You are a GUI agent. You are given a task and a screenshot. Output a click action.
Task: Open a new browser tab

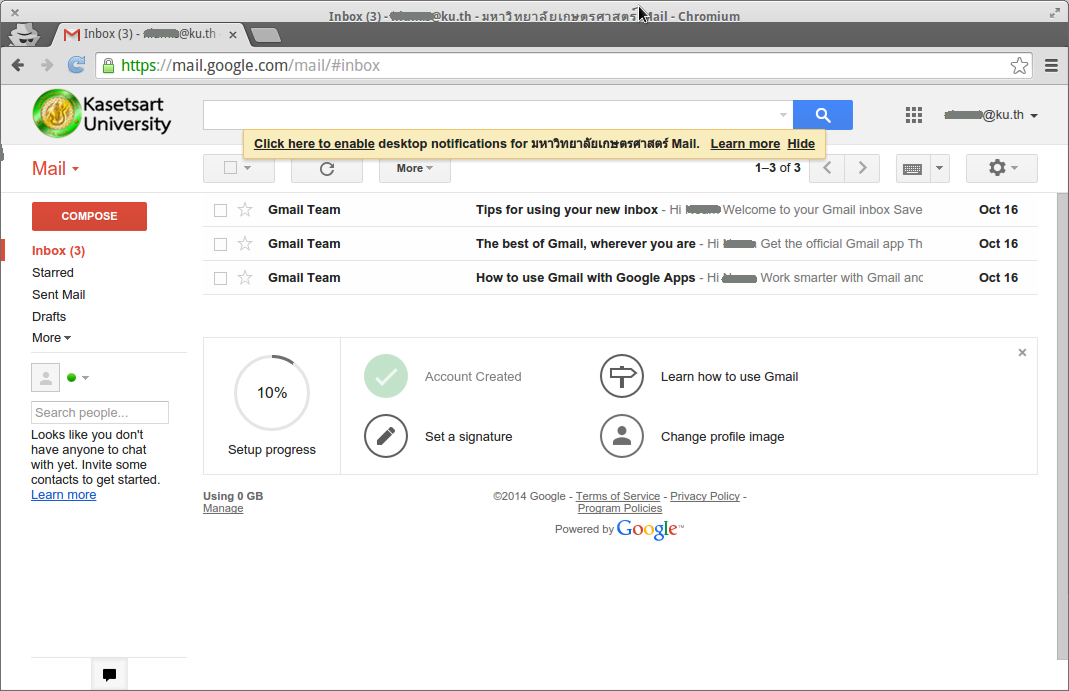(266, 35)
